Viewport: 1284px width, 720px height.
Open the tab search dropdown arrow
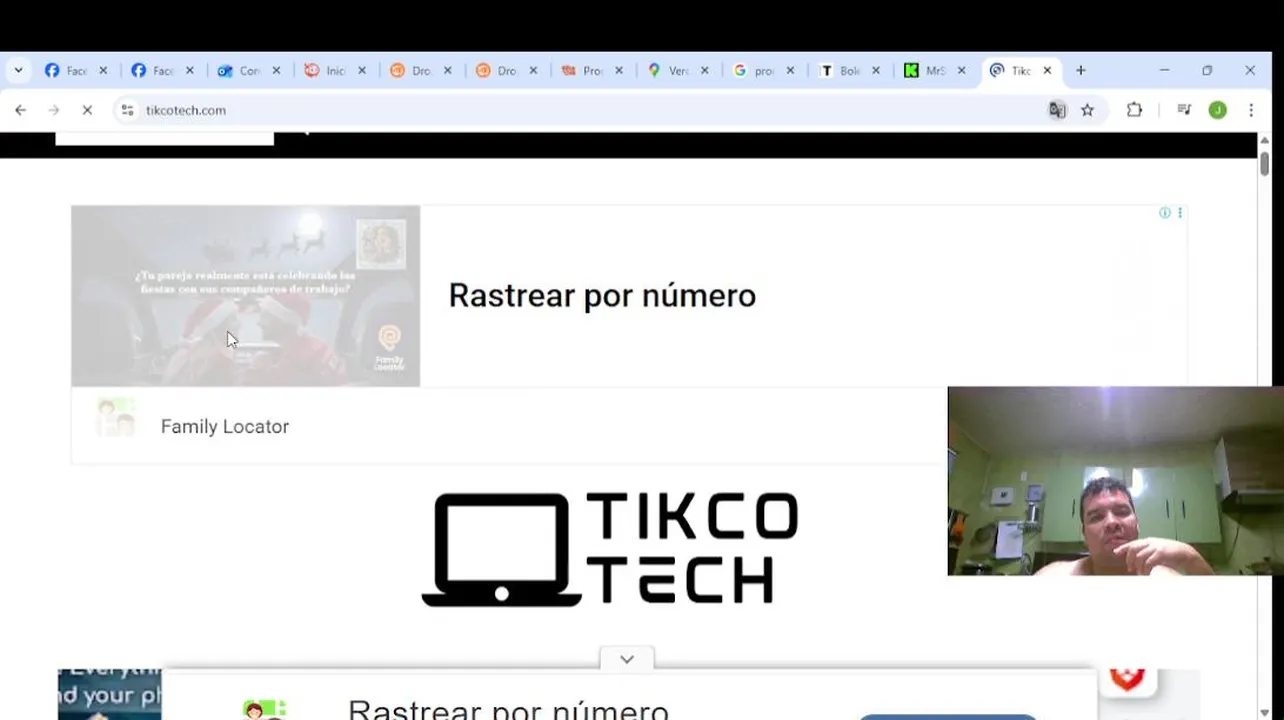click(18, 71)
